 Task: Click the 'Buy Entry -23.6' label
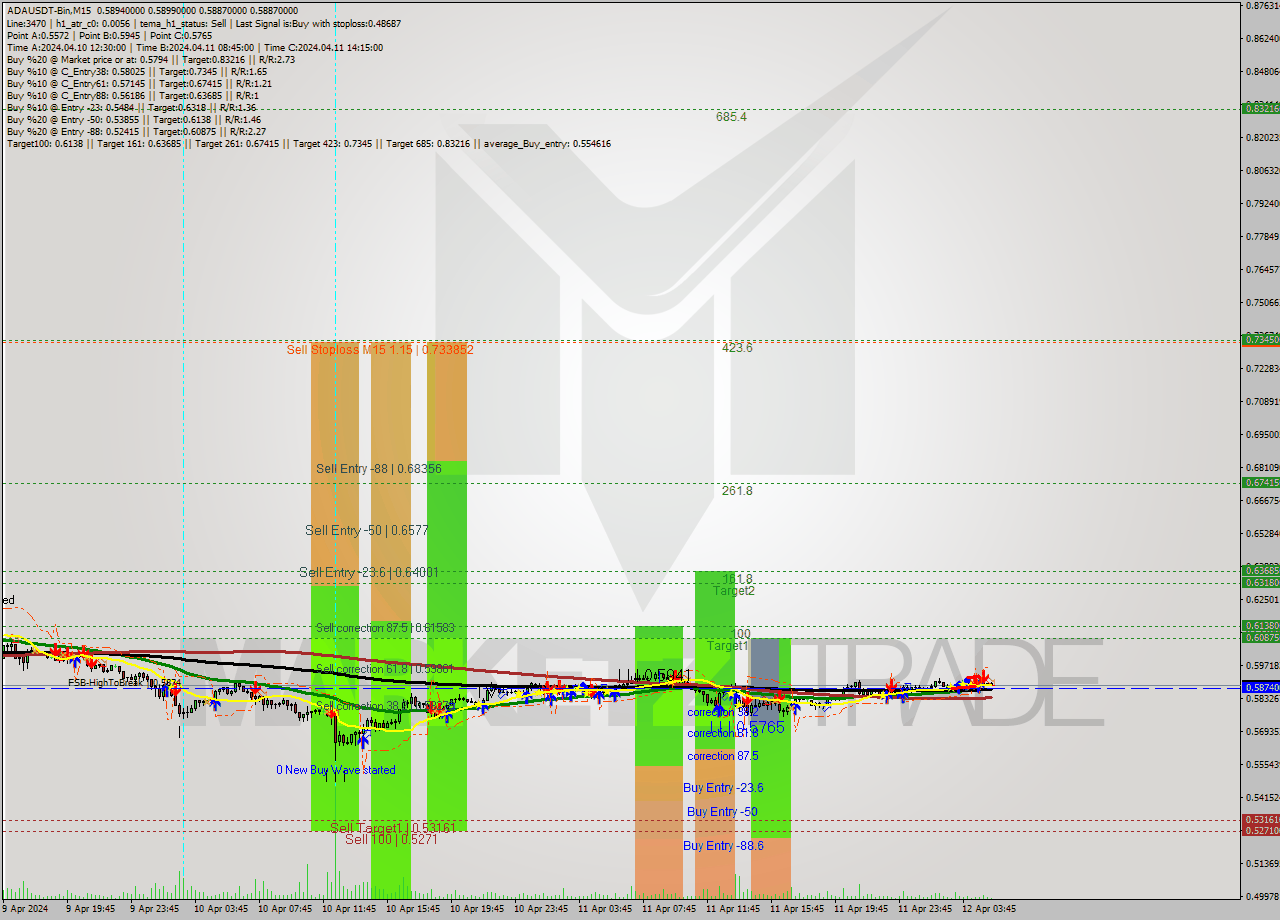(x=724, y=788)
